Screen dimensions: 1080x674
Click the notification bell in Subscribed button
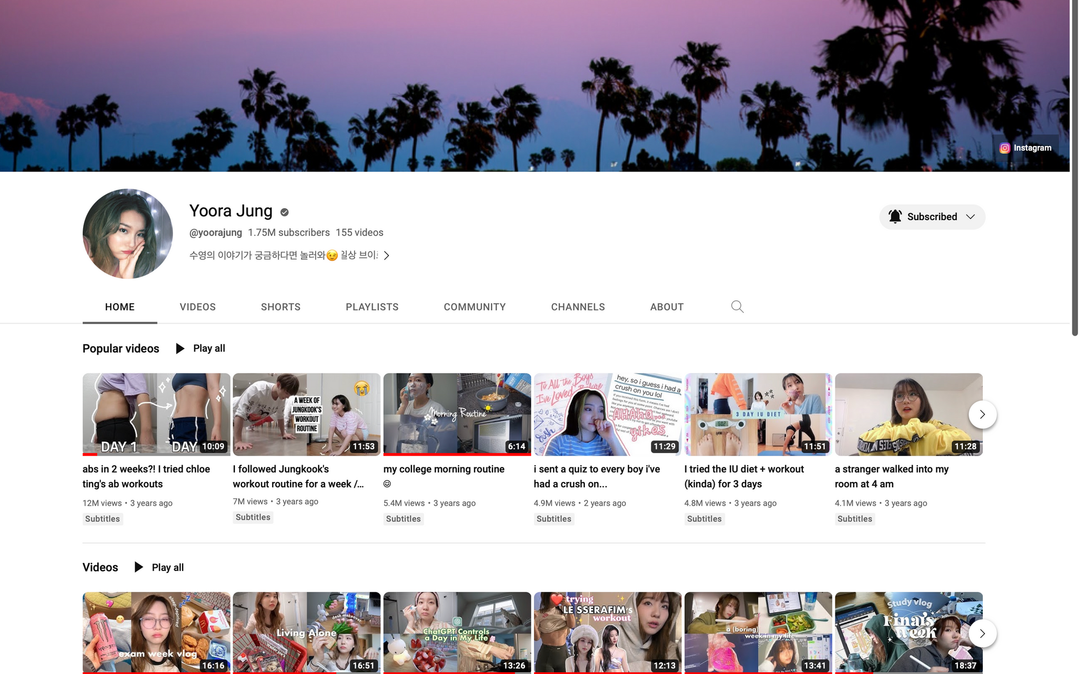(895, 216)
